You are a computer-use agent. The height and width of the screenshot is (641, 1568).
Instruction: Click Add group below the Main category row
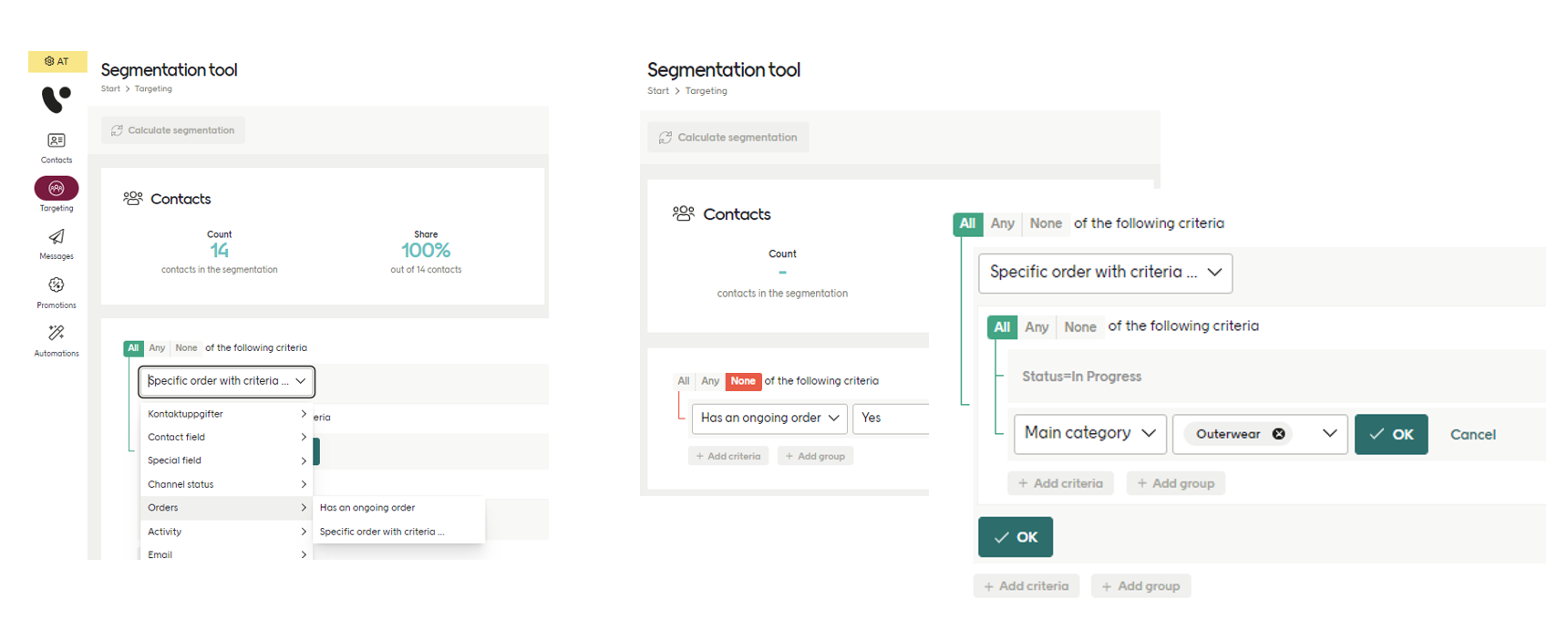point(1176,483)
